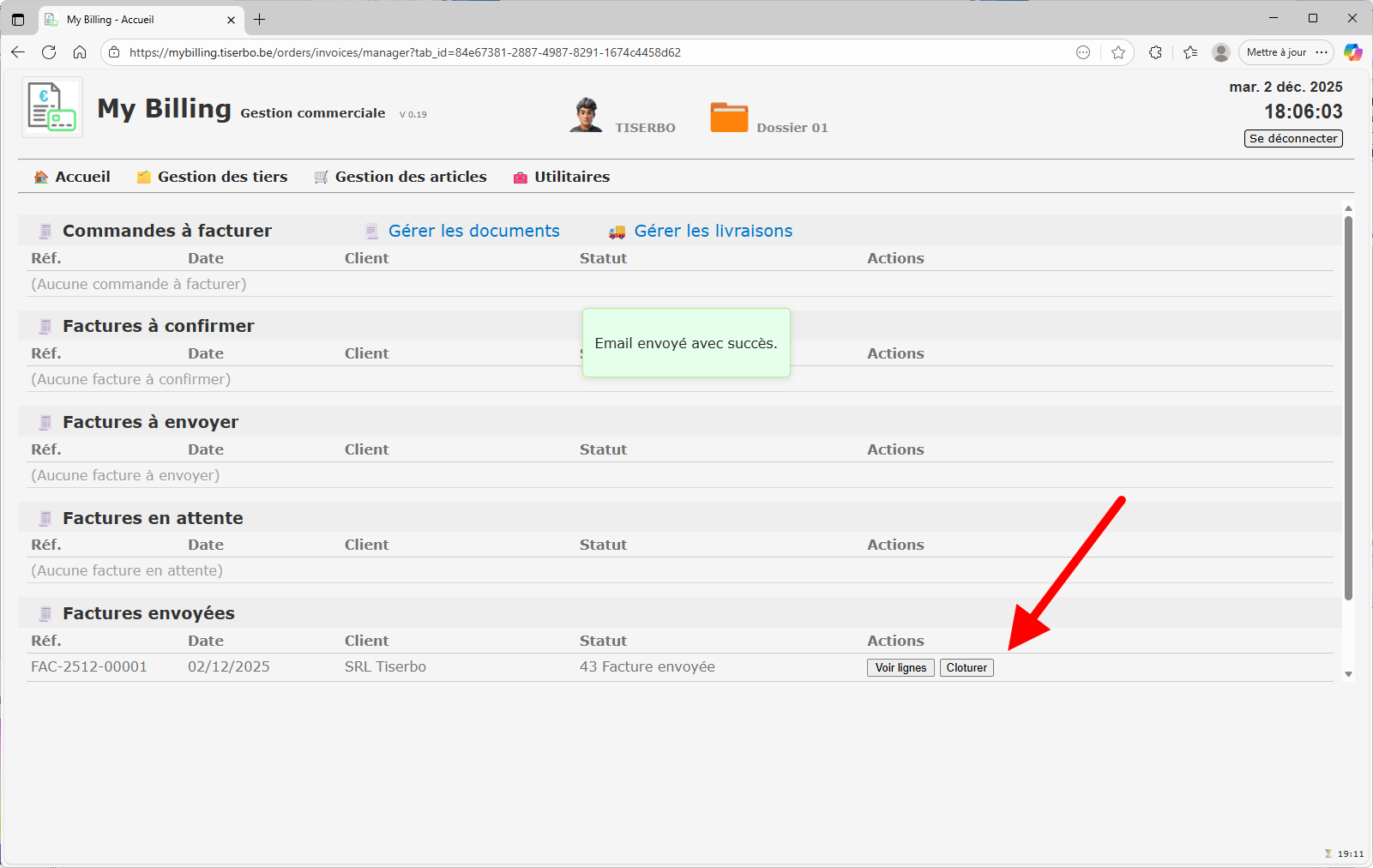Click the My Billing invoice logo icon
The height and width of the screenshot is (868, 1373).
coord(52,107)
